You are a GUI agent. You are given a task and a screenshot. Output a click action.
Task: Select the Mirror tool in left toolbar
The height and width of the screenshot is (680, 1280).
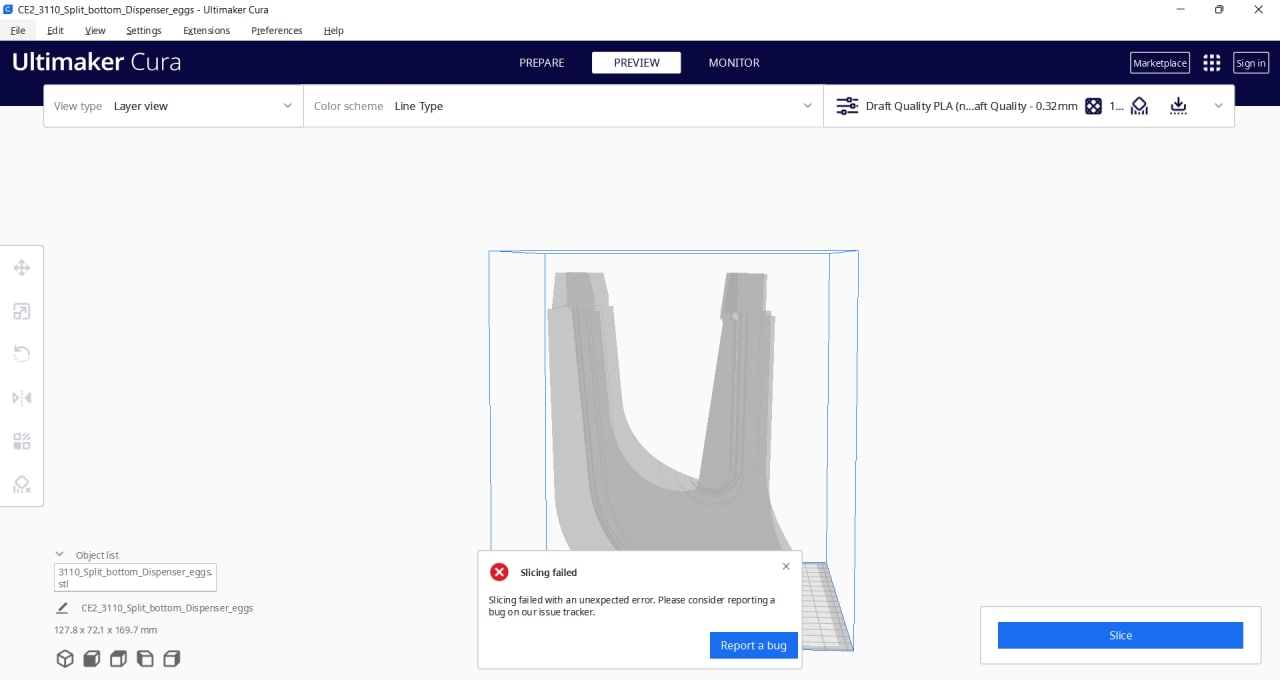(21, 398)
